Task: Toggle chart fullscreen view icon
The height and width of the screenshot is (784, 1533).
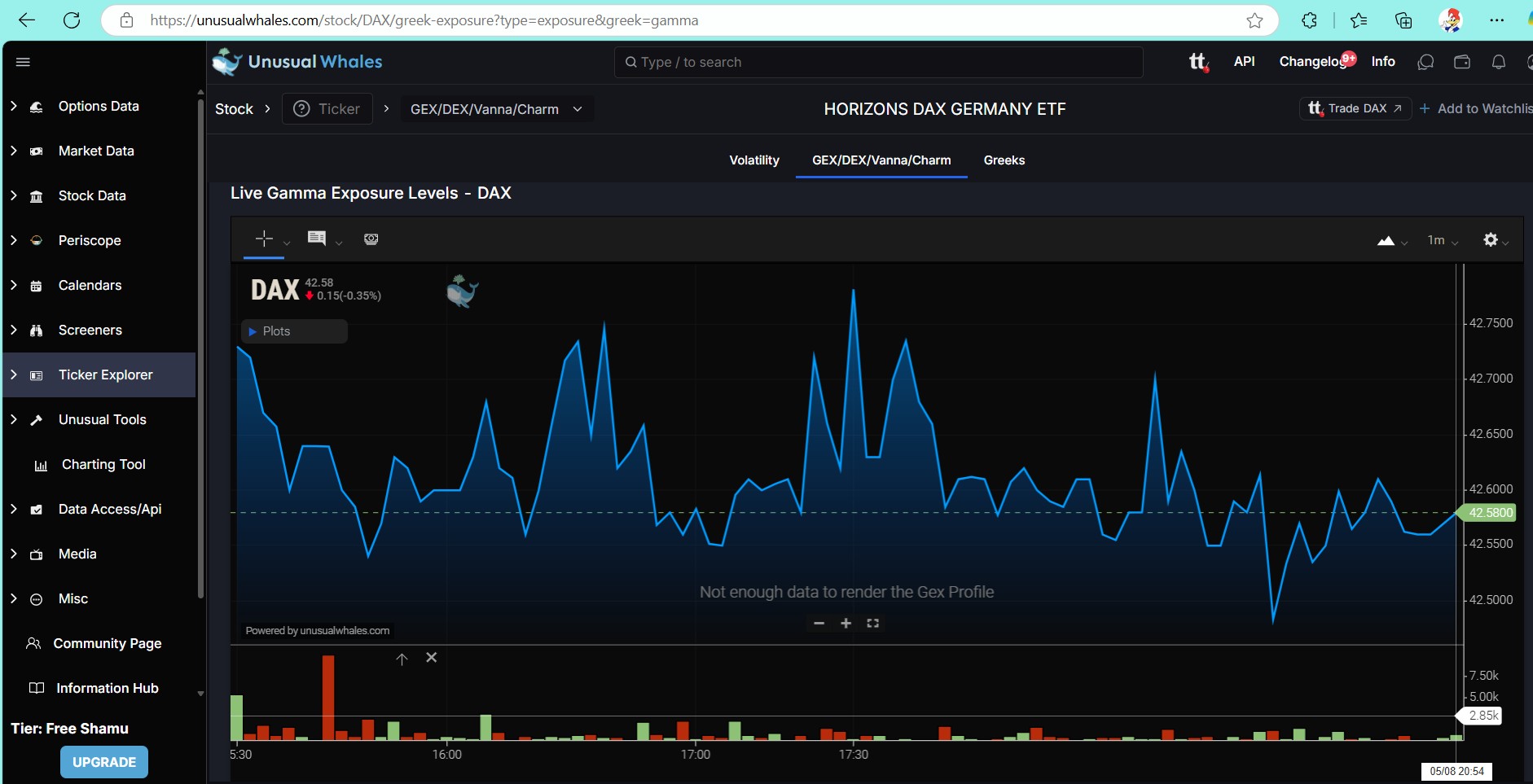Action: point(873,624)
